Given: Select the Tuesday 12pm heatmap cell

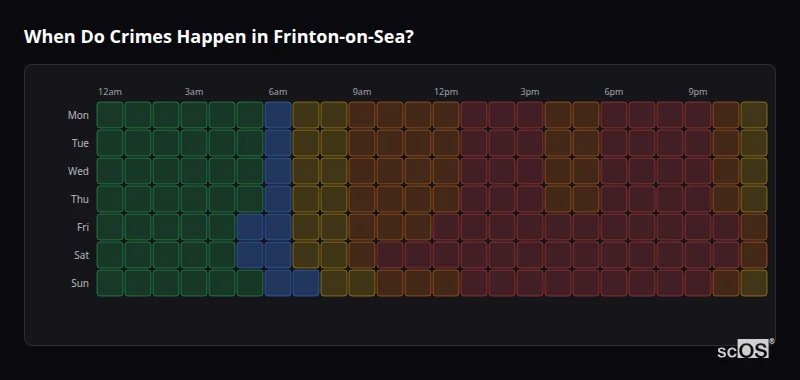Looking at the screenshot, I should 446,143.
